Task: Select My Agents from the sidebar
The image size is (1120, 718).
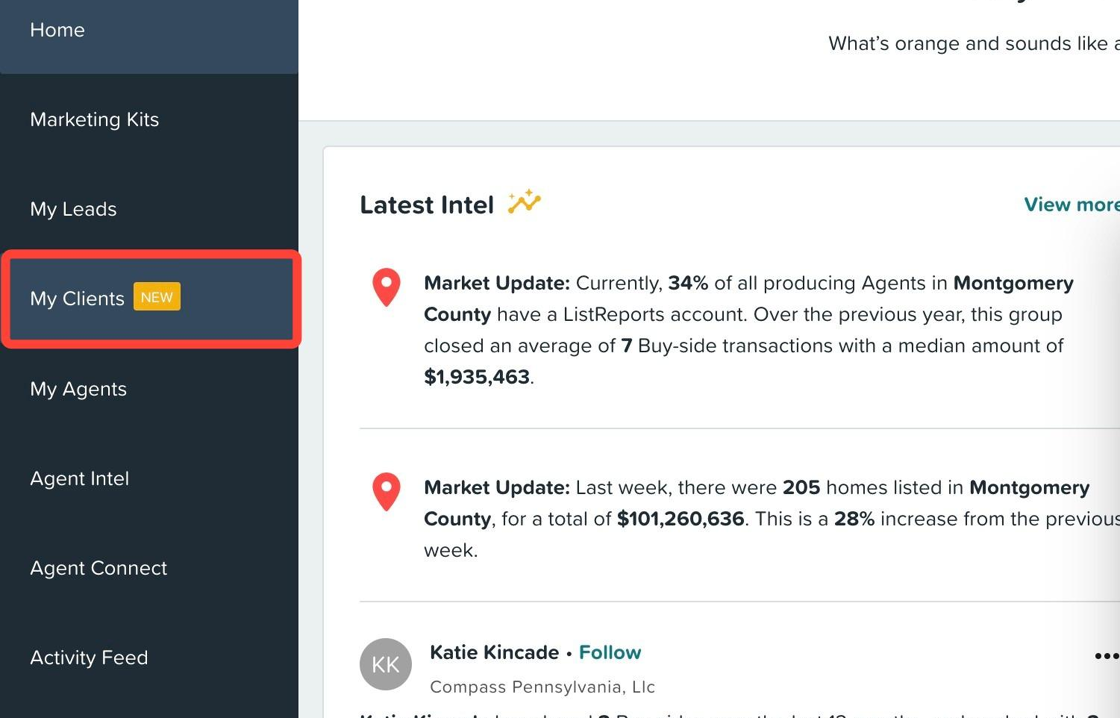Action: point(78,389)
